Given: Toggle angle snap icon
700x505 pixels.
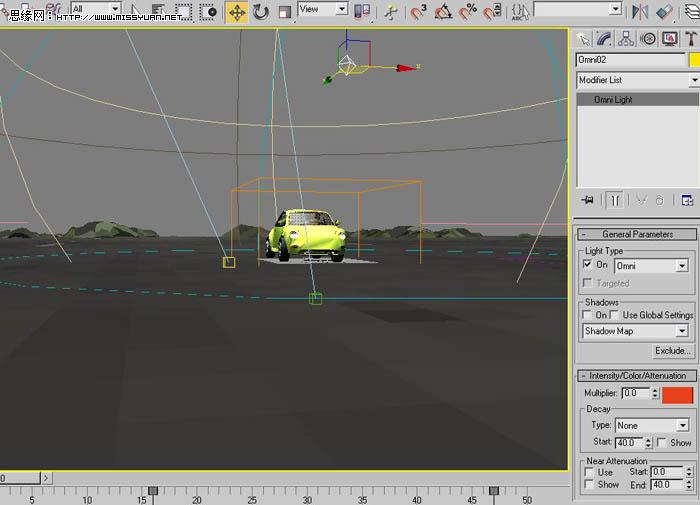Looking at the screenshot, I should click(443, 12).
